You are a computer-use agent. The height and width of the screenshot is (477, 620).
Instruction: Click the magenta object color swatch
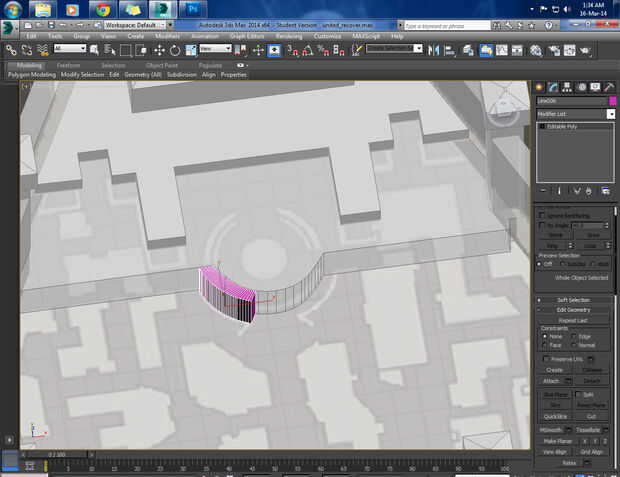(x=612, y=101)
